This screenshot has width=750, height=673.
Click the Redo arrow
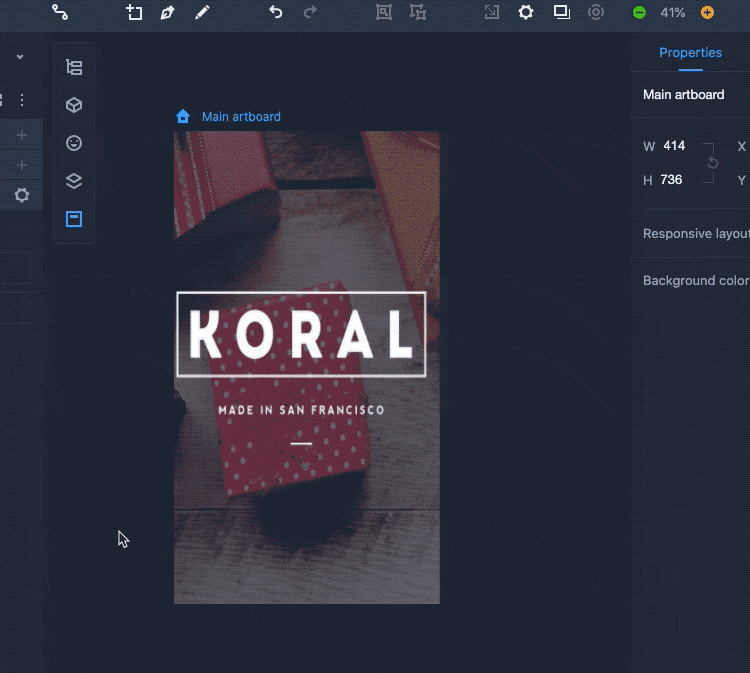[x=310, y=12]
